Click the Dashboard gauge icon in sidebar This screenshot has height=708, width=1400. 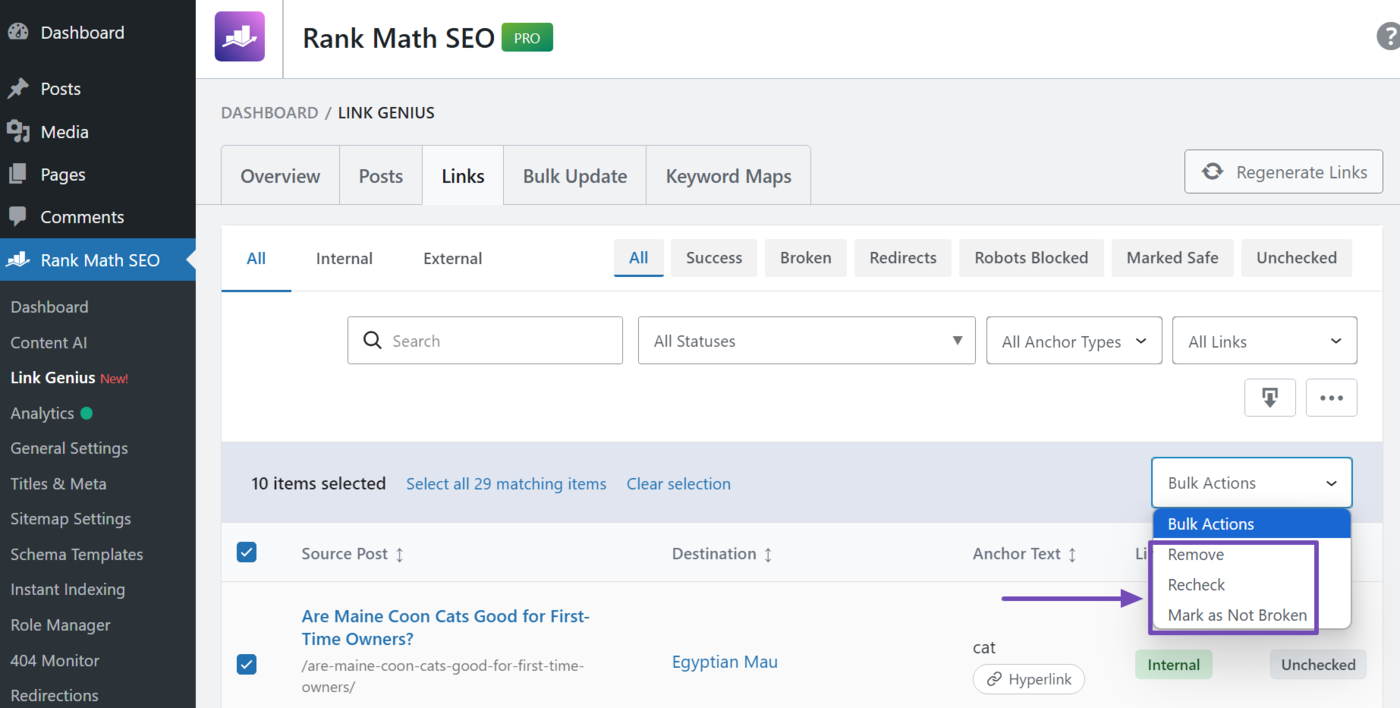tap(18, 32)
